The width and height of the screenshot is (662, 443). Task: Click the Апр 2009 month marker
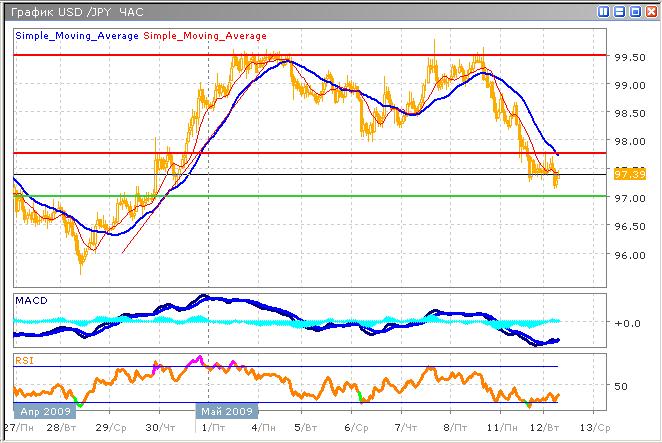[x=42, y=410]
